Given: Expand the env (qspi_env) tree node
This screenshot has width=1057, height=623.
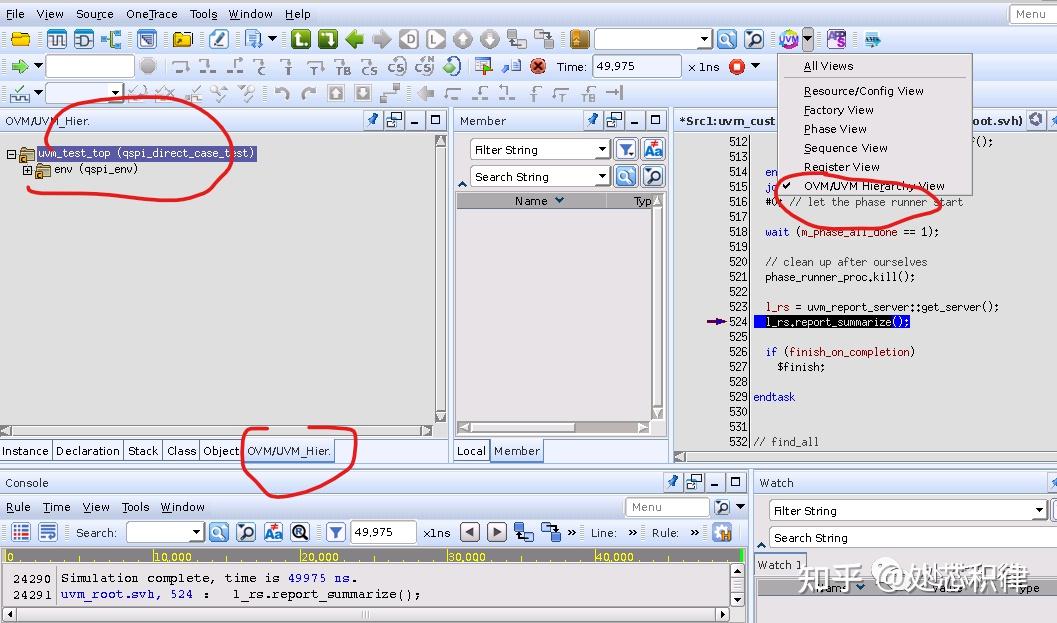Looking at the screenshot, I should [28, 170].
